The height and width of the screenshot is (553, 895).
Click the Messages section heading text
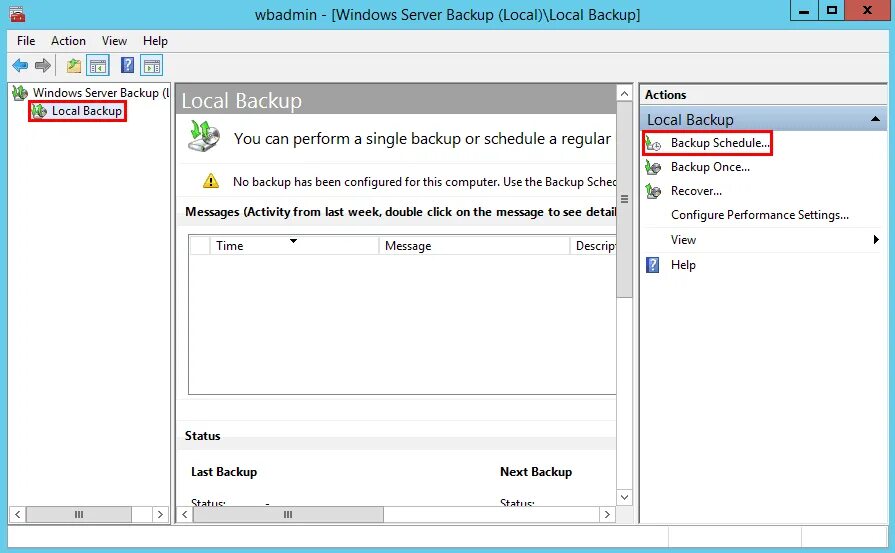click(x=401, y=212)
